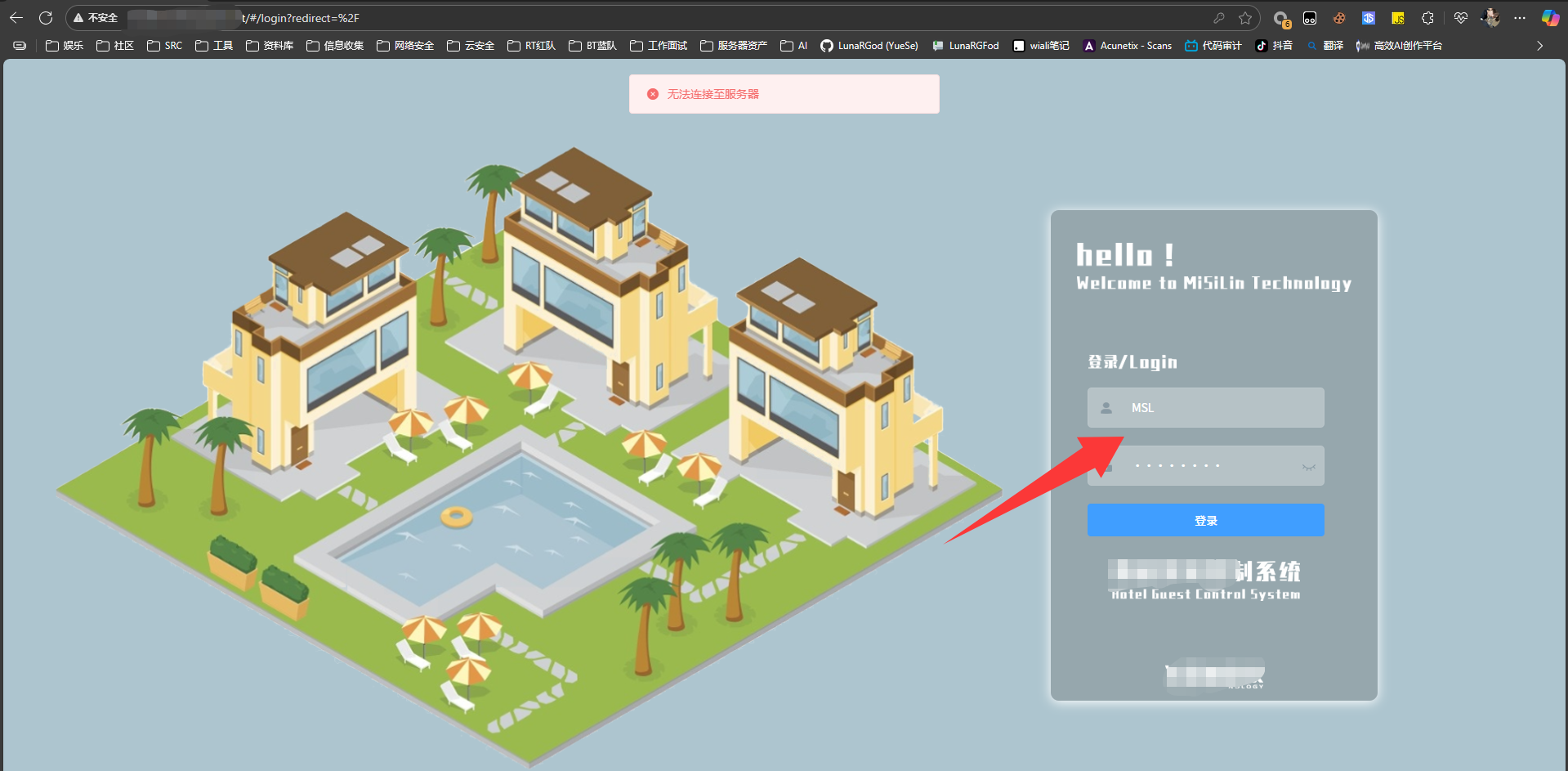Open the cookie editor extension
The image size is (1568, 771).
tap(1339, 18)
